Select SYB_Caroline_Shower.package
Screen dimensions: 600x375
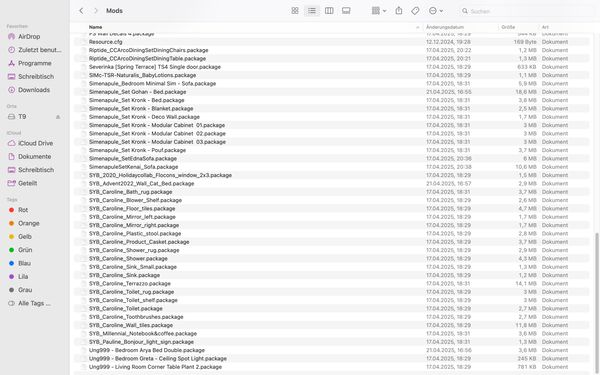(x=332, y=259)
